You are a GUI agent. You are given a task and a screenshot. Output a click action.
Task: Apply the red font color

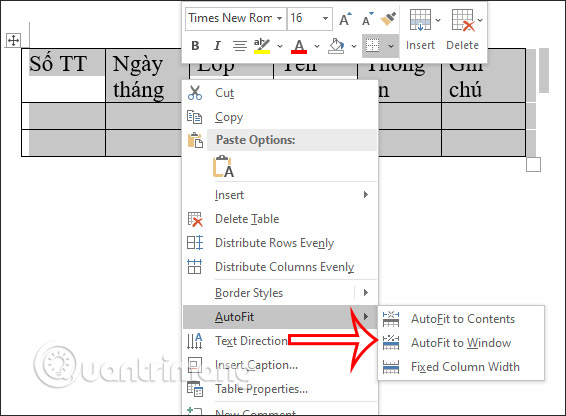[299, 46]
